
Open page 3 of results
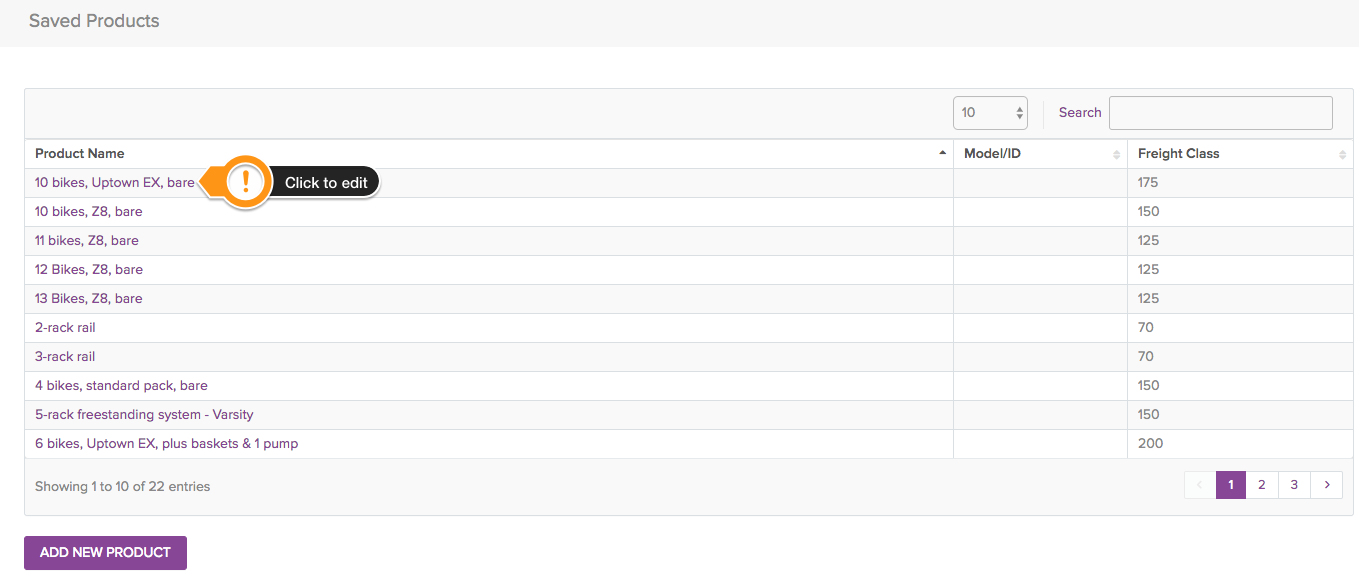pos(1294,485)
